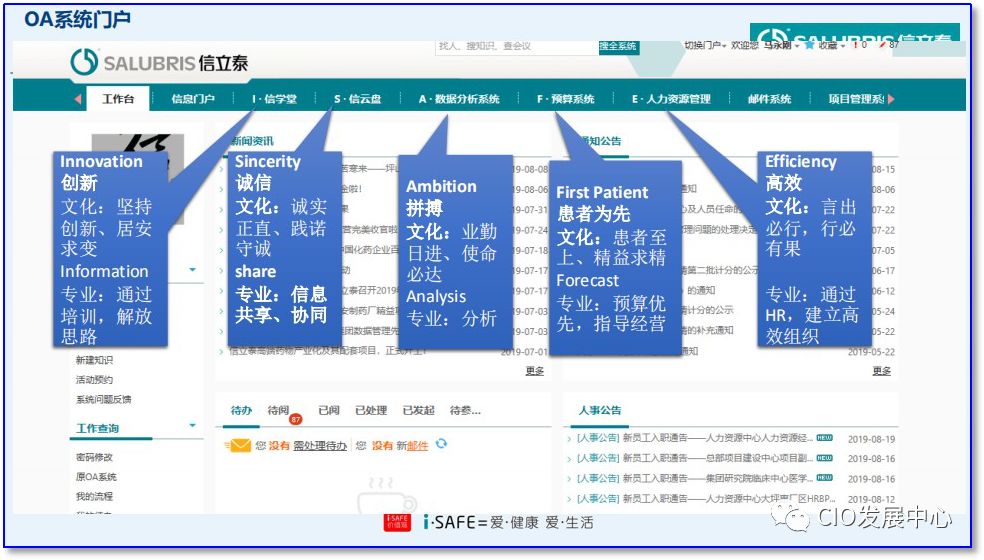Open 密码修改 in the sidebar
Viewport: 984px width, 560px height.
tap(94, 457)
